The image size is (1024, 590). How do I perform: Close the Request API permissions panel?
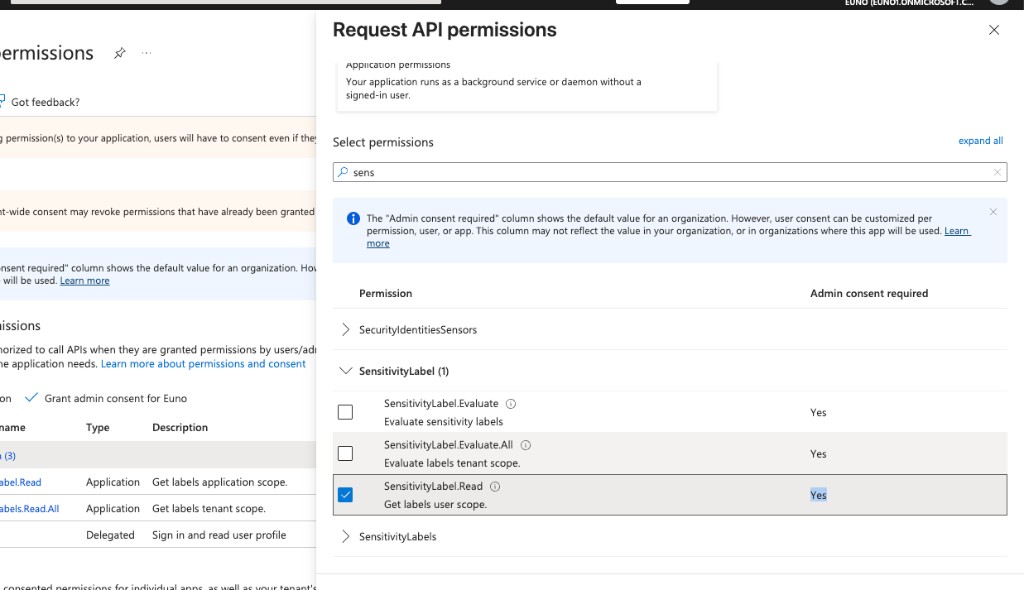(x=993, y=30)
